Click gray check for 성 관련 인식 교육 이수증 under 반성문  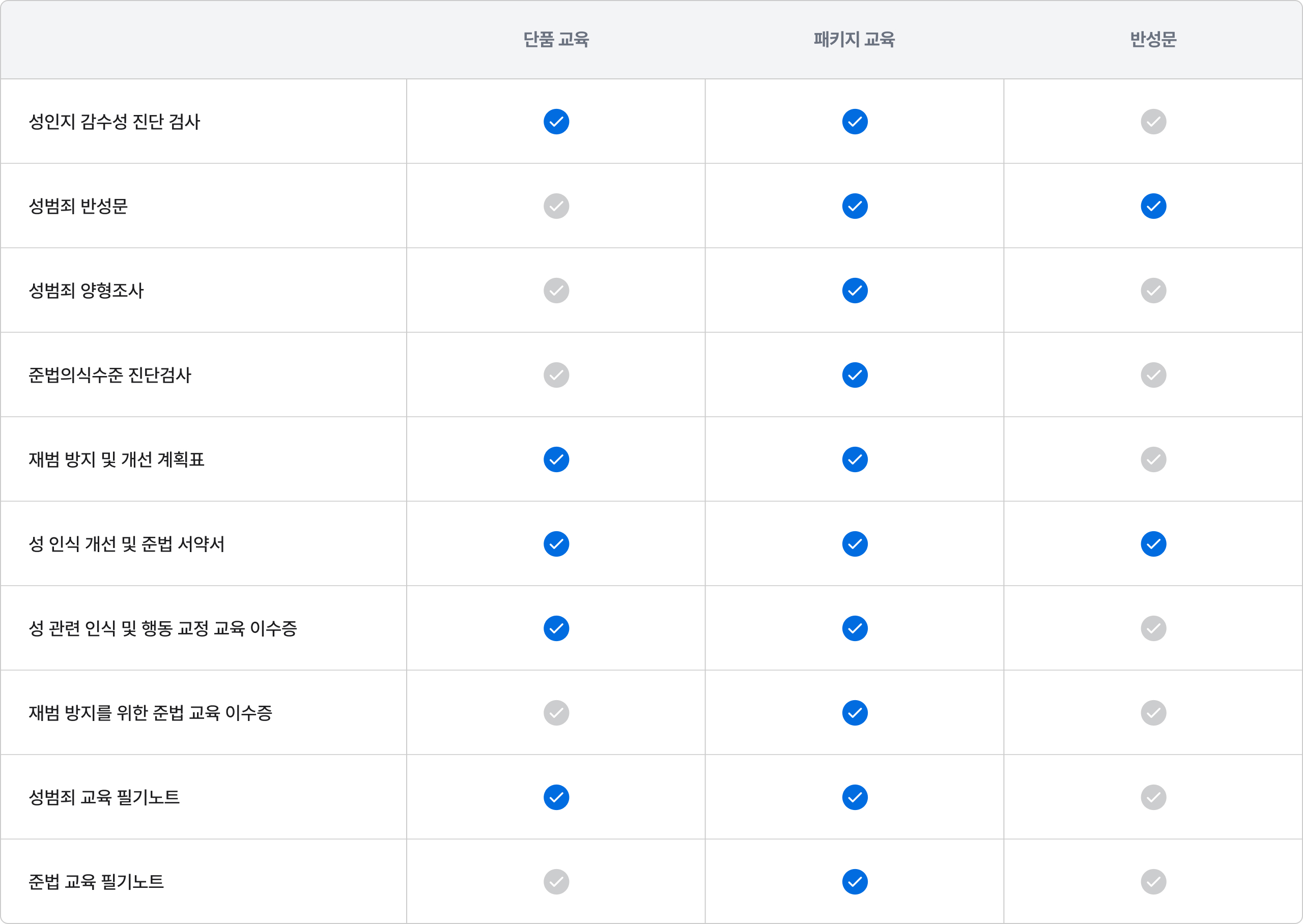(x=1153, y=628)
